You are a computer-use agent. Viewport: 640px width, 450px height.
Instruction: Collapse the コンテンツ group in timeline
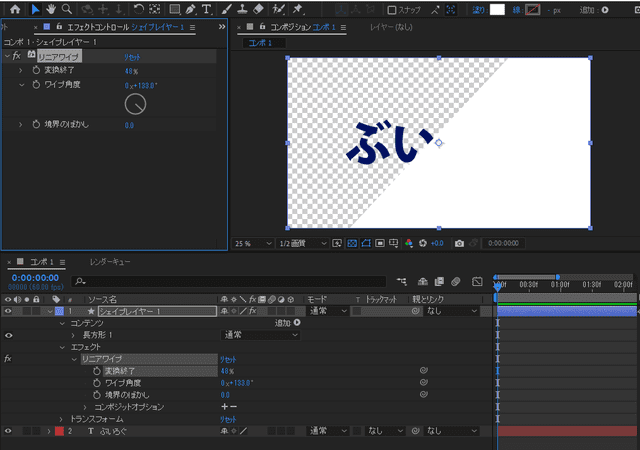coord(62,323)
